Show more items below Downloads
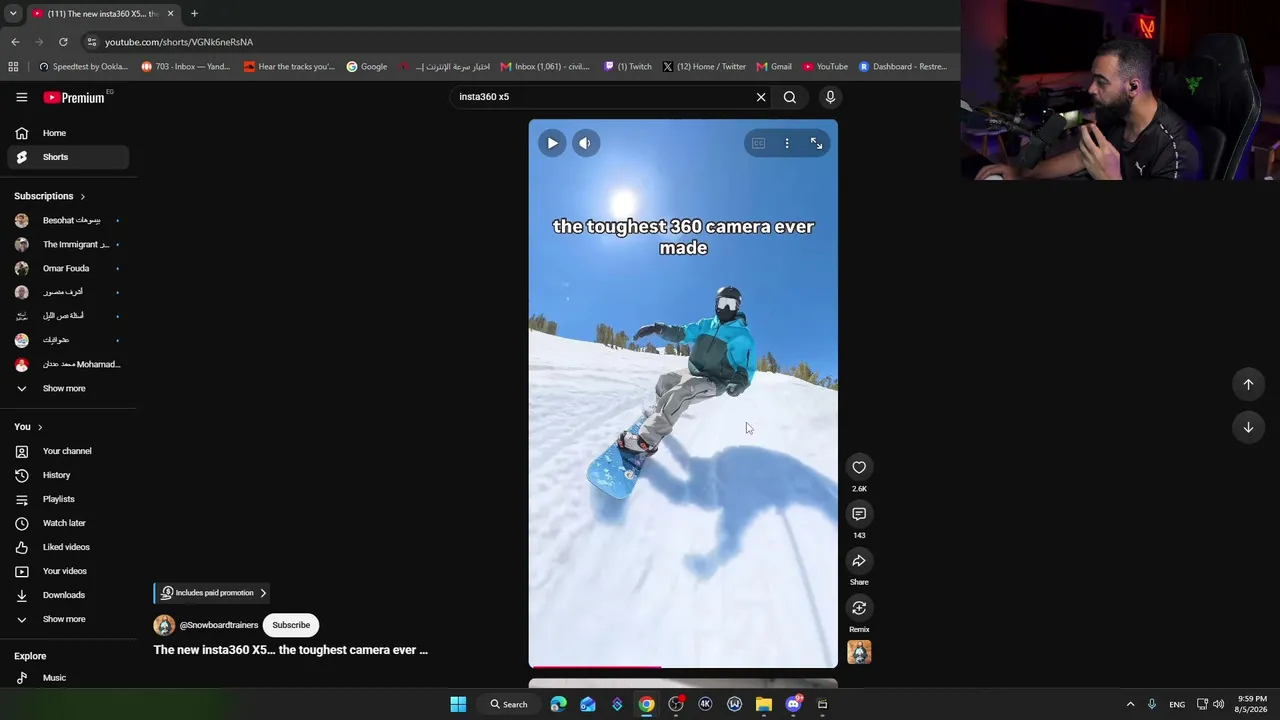The height and width of the screenshot is (720, 1280). tap(68, 619)
